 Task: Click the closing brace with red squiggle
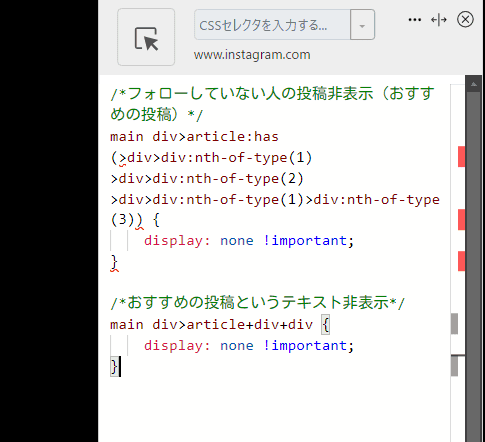114,263
